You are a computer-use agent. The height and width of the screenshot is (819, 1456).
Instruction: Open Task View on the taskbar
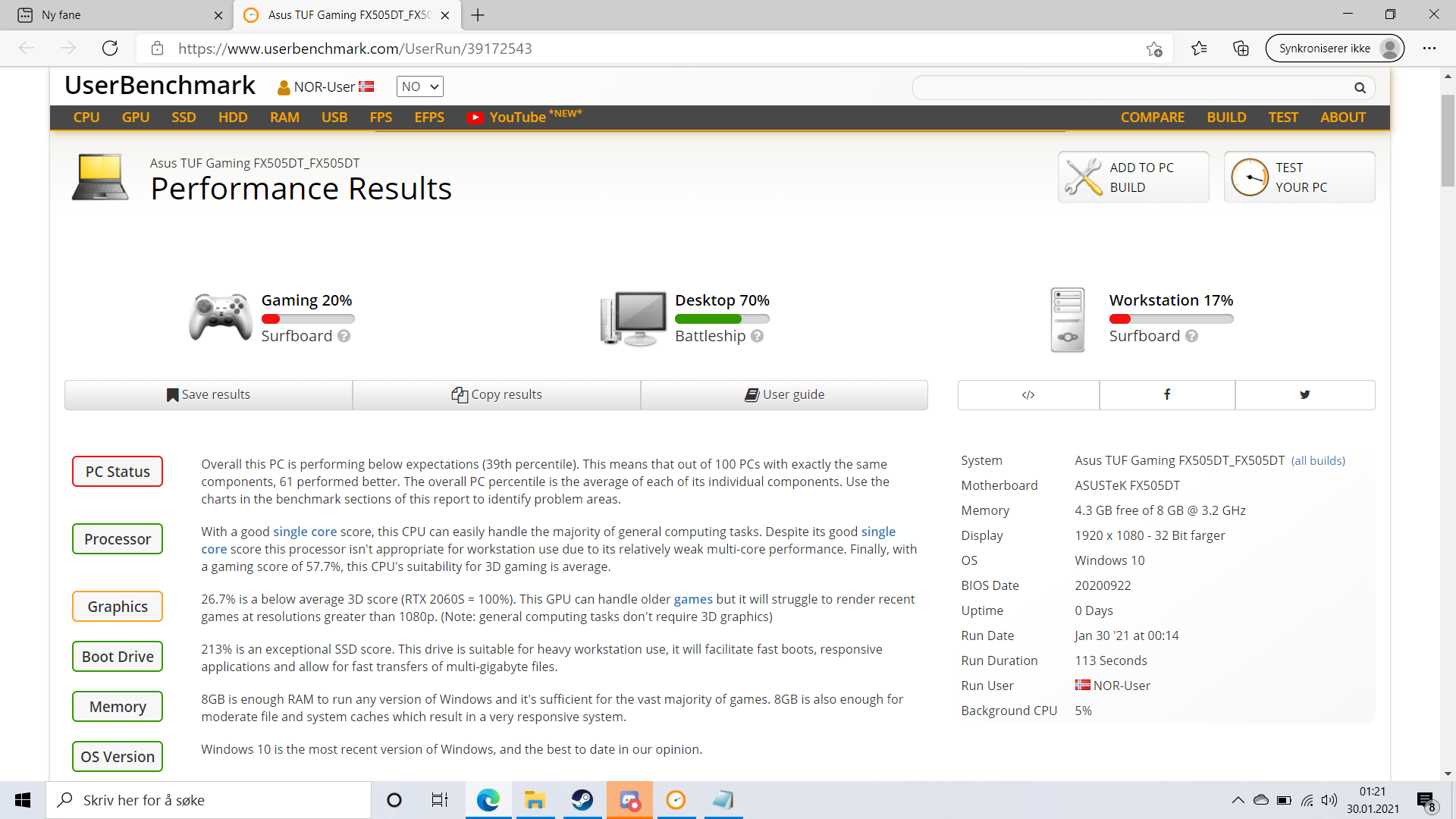point(440,800)
